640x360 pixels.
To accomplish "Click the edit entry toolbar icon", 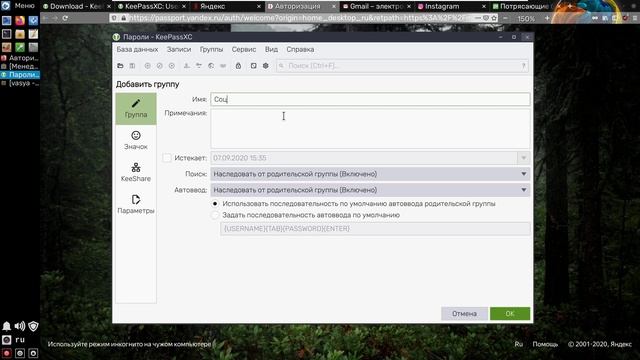I will click(x=160, y=66).
